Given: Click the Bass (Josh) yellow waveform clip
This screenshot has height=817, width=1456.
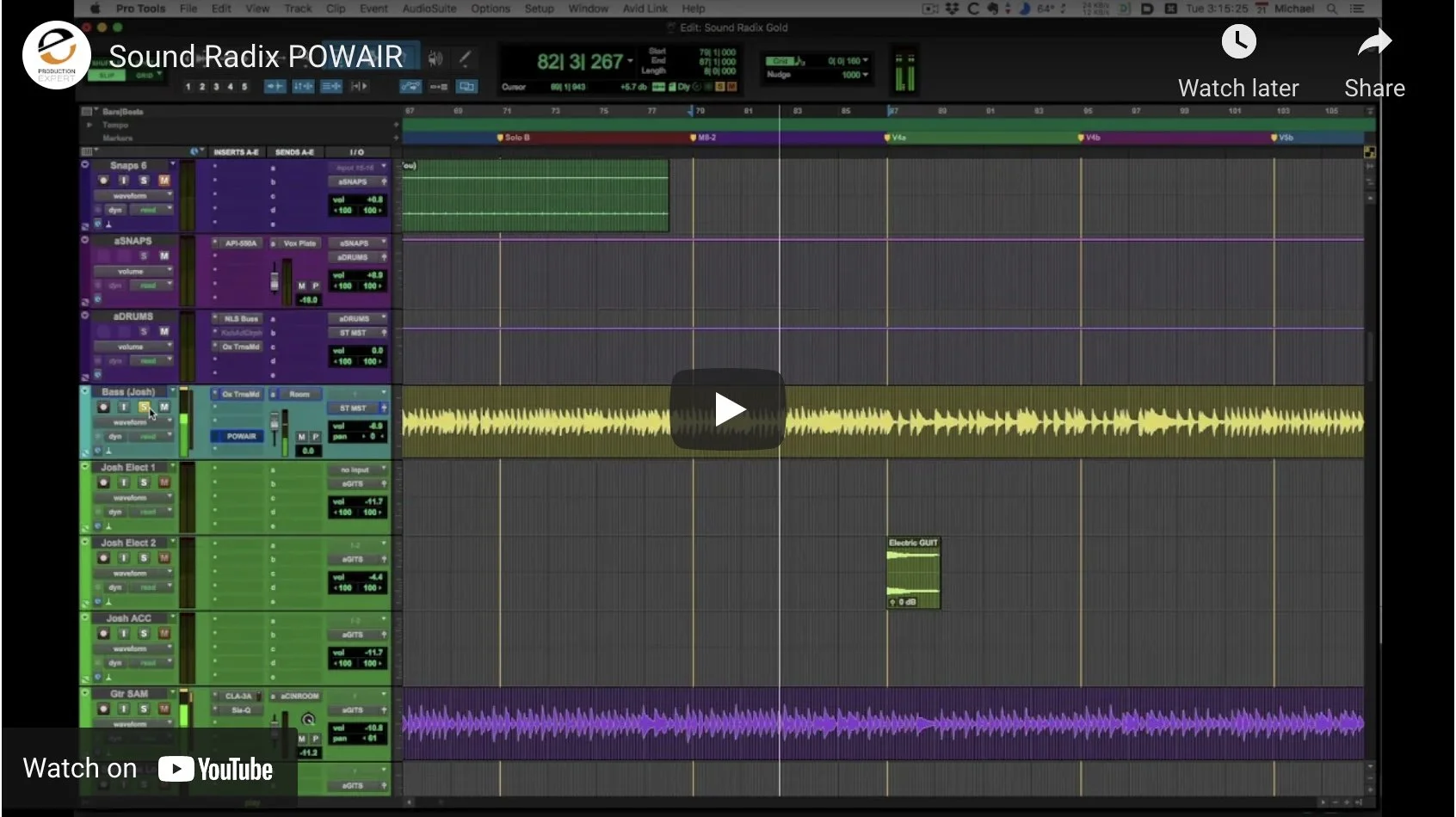Looking at the screenshot, I should point(883,421).
